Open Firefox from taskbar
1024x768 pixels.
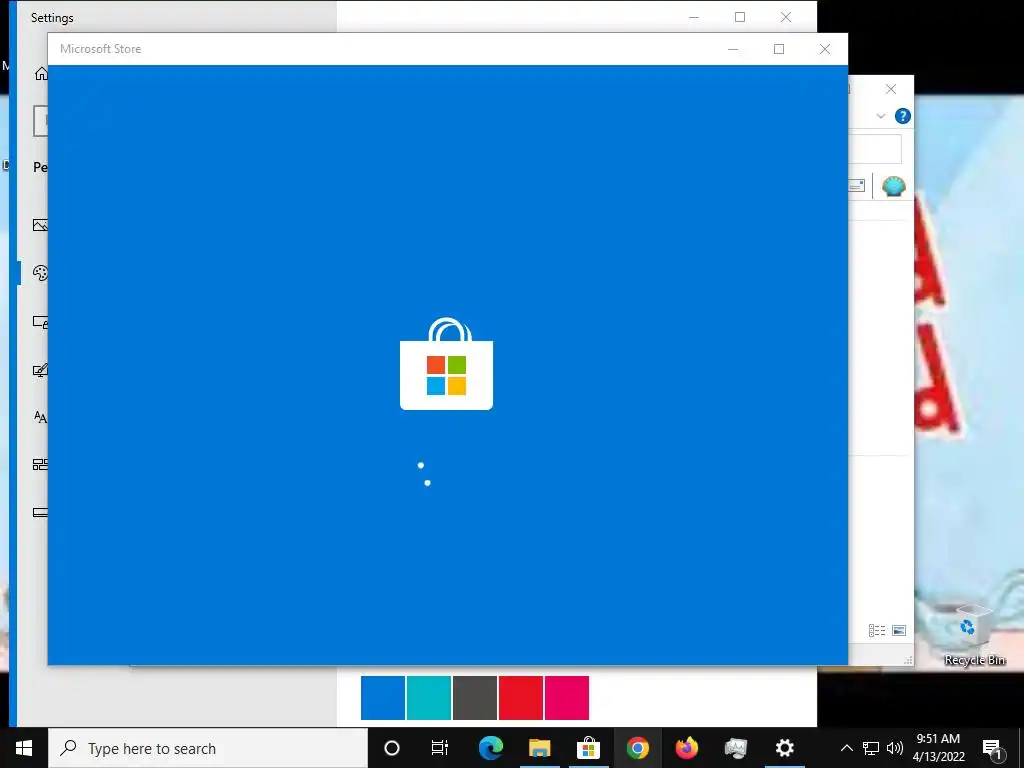click(x=686, y=748)
